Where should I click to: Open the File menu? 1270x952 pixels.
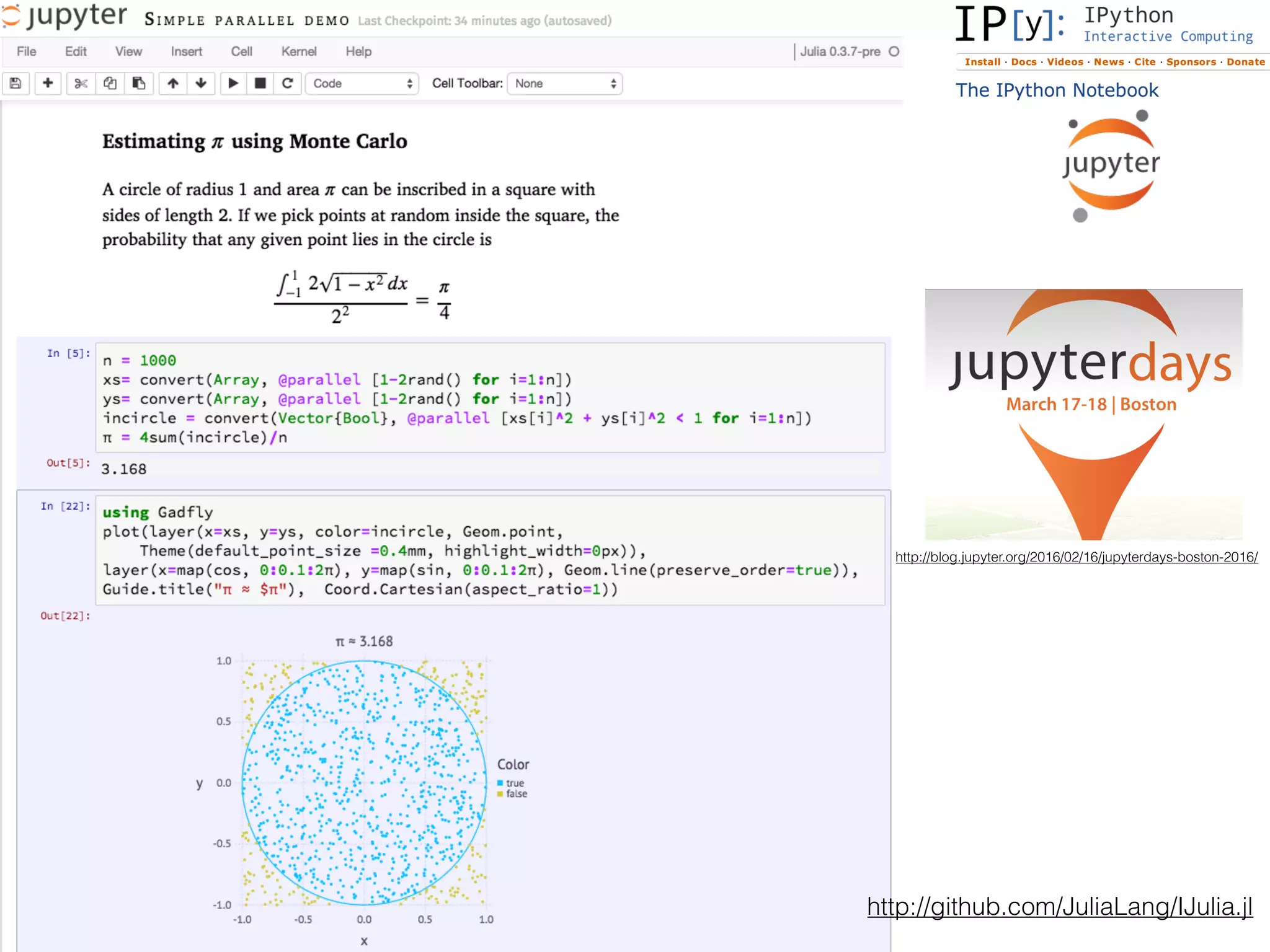point(26,51)
